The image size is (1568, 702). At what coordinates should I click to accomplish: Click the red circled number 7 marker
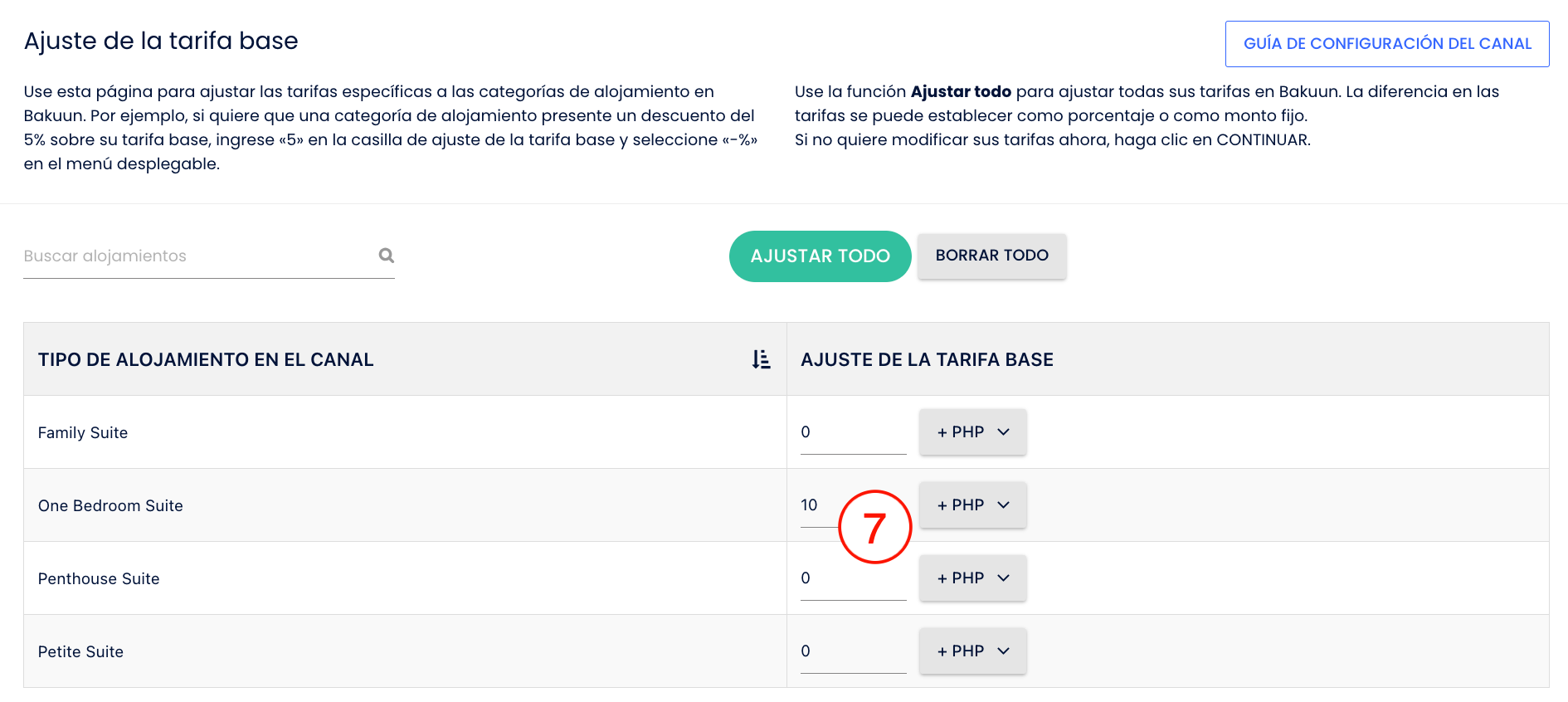[x=875, y=527]
